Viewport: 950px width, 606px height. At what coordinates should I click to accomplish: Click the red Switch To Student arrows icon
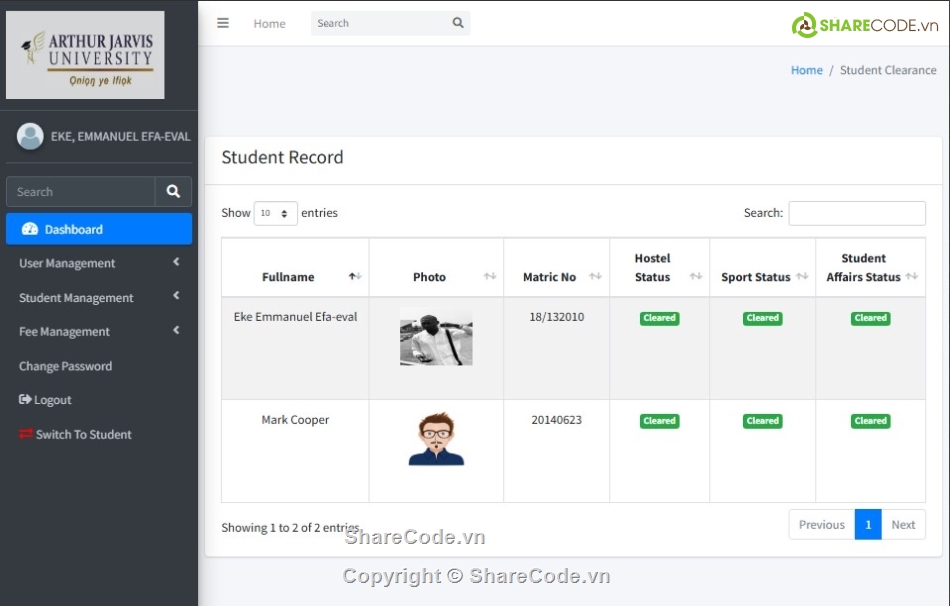(25, 434)
